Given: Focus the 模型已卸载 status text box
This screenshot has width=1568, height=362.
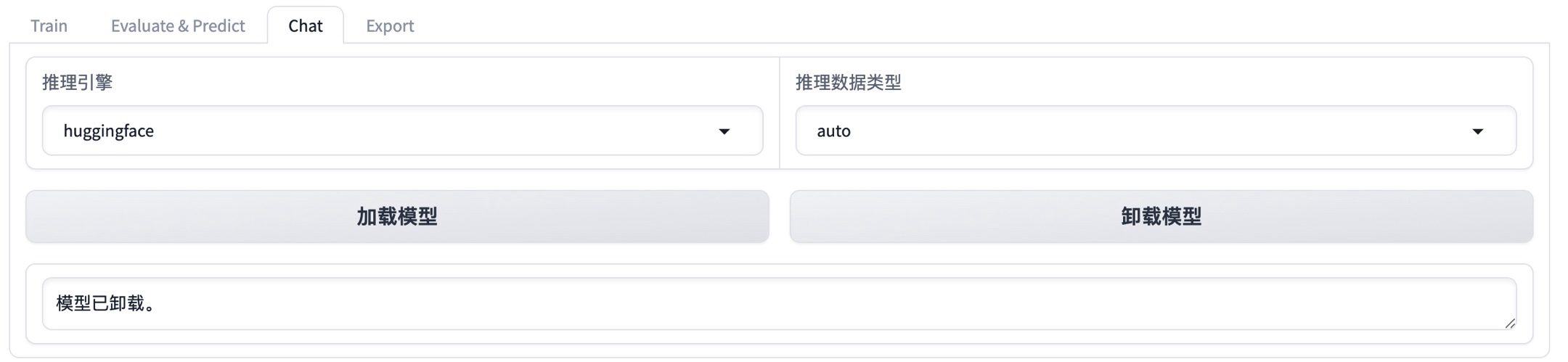Looking at the screenshot, I should pyautogui.click(x=779, y=303).
